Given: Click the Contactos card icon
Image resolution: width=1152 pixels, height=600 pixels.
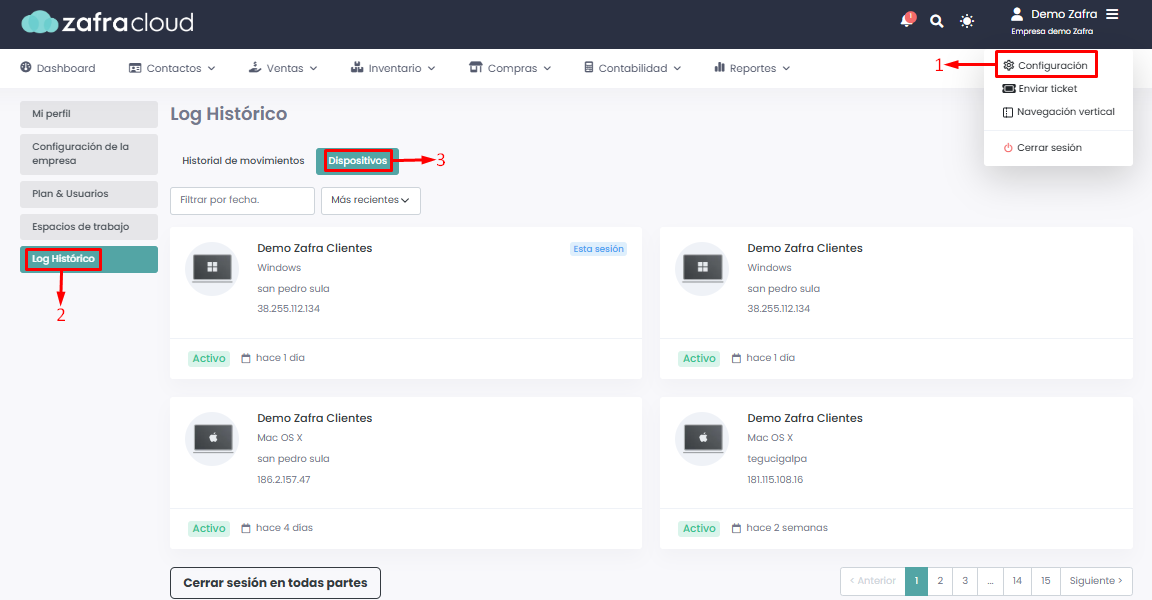Looking at the screenshot, I should click(x=135, y=68).
